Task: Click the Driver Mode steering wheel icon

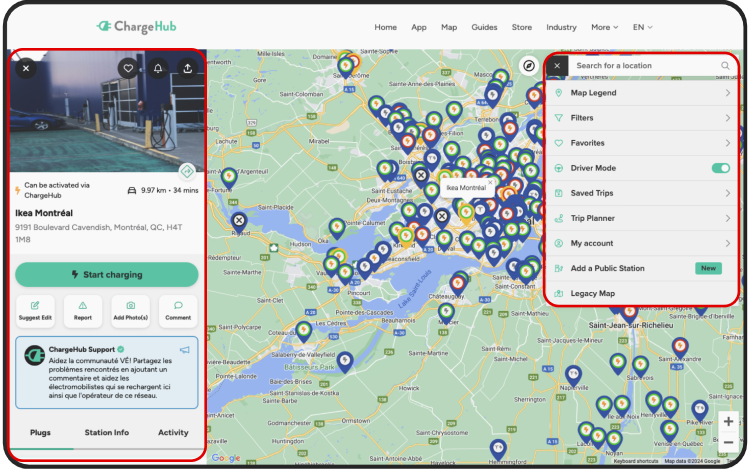Action: (558, 168)
